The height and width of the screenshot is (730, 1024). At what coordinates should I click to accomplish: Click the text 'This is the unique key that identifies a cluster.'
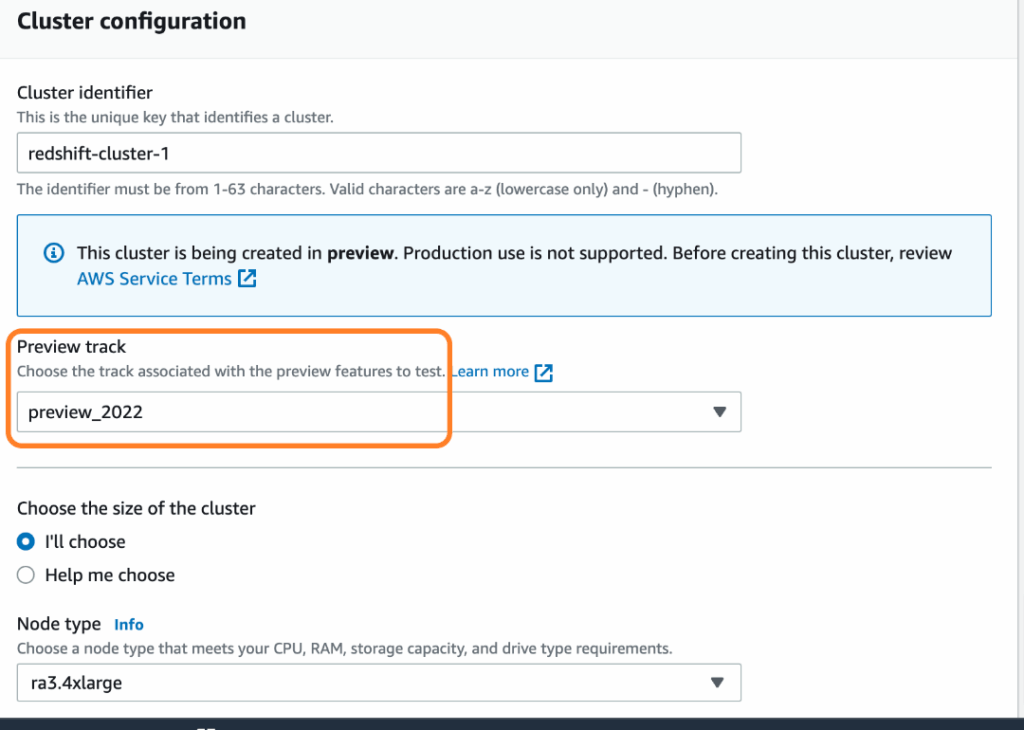(175, 118)
